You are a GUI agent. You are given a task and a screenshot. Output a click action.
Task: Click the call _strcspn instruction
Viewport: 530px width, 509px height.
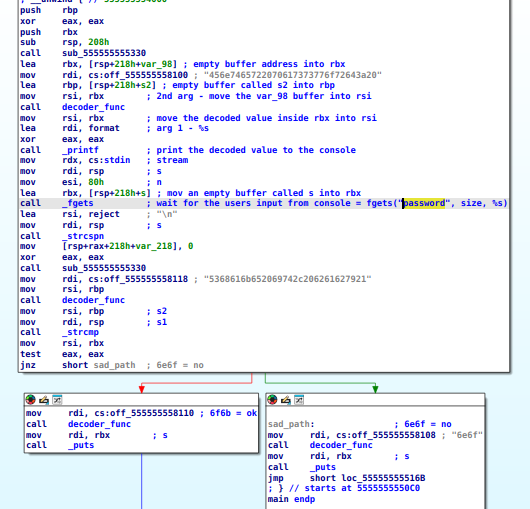(x=62, y=236)
